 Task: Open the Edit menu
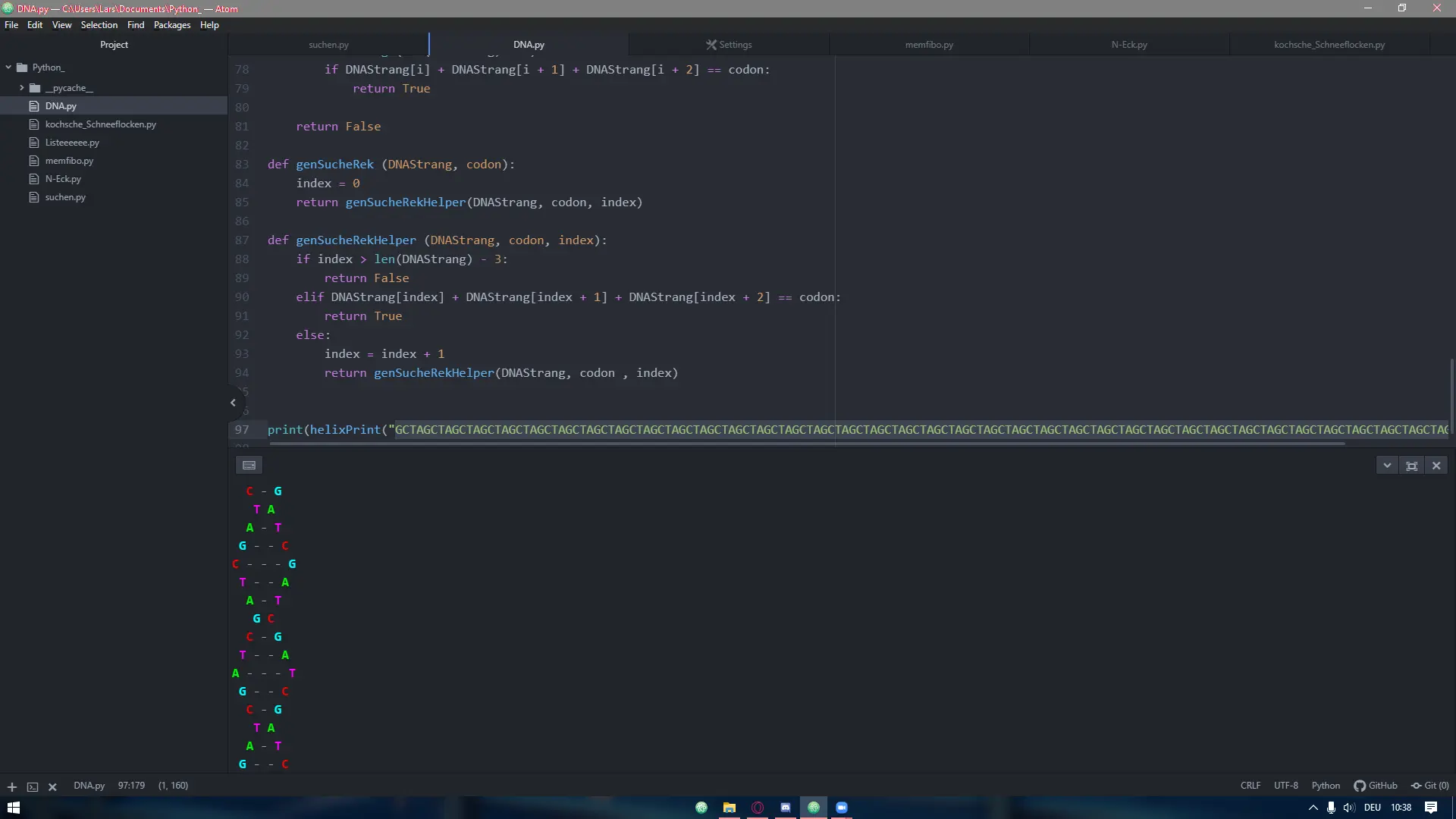pyautogui.click(x=35, y=25)
